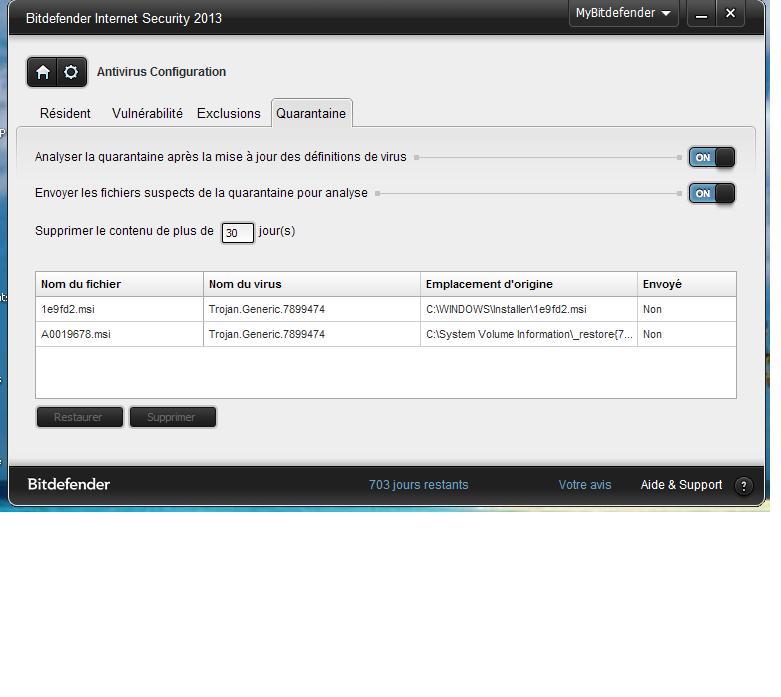Click the C:\System Volume Information path cell
The width and height of the screenshot is (781, 697).
point(529,334)
